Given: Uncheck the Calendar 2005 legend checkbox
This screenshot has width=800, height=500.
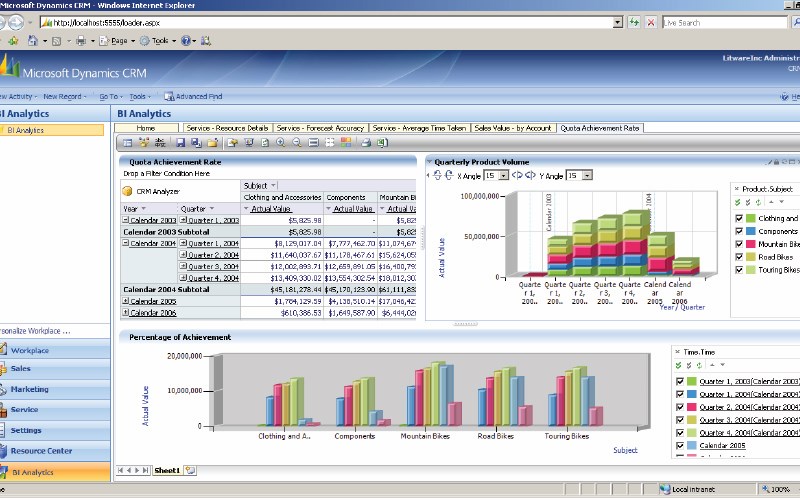Looking at the screenshot, I should (x=680, y=445).
